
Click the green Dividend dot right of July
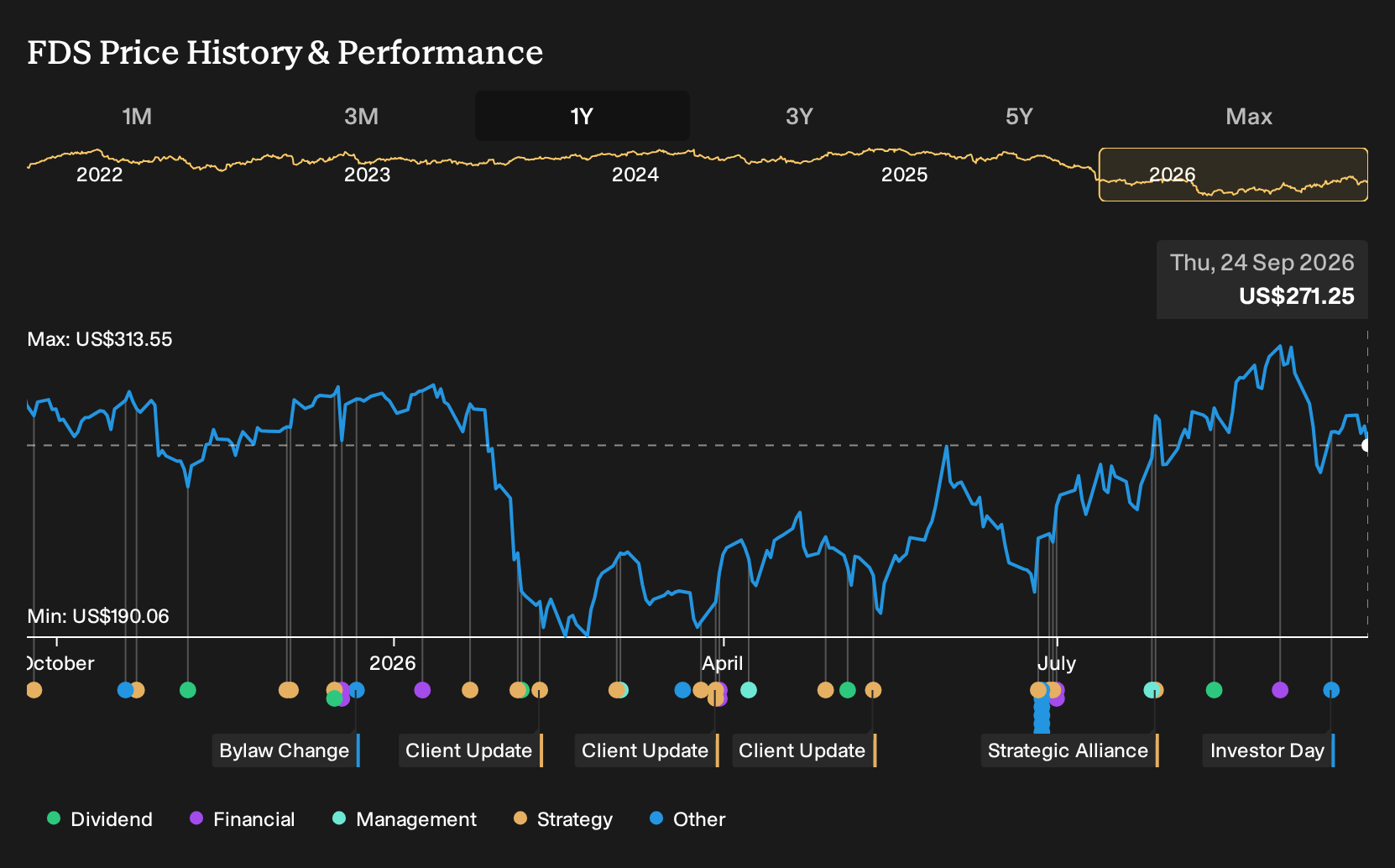coord(1214,690)
